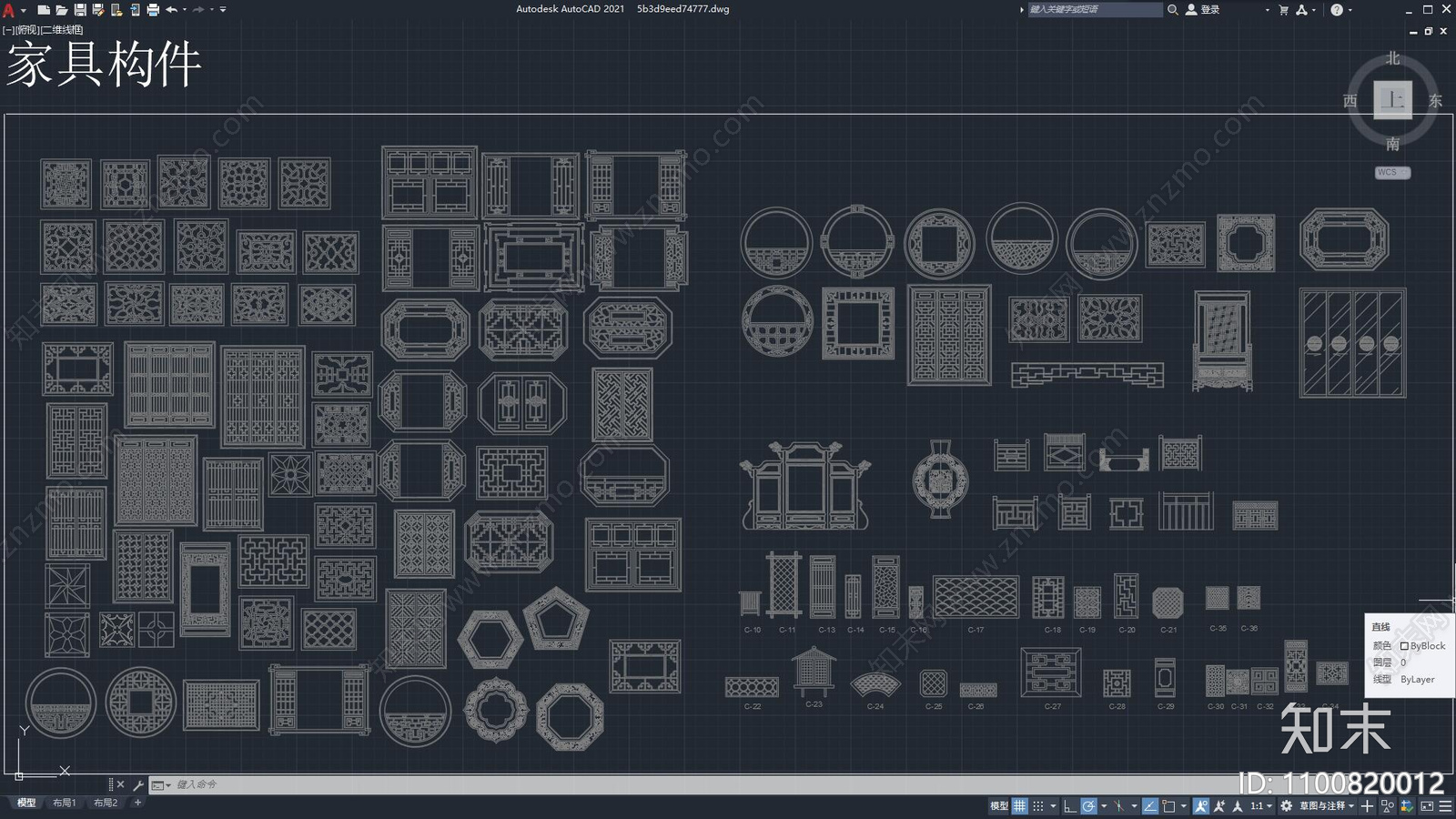
Task: Open Customize Quick Access Toolbar dropdown
Action: click(x=224, y=10)
